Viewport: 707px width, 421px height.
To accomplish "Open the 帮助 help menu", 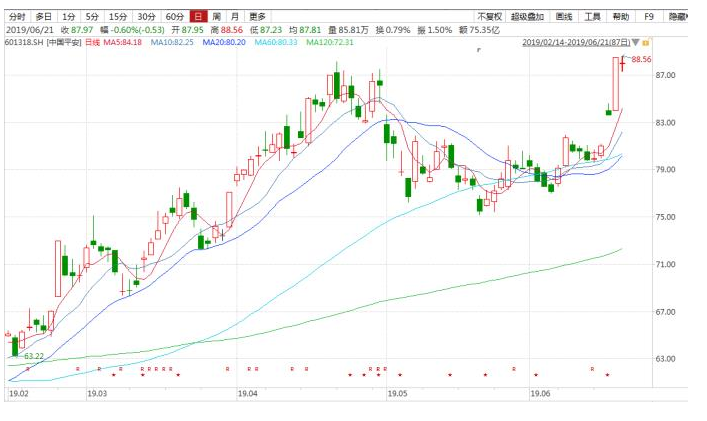I will tap(622, 17).
